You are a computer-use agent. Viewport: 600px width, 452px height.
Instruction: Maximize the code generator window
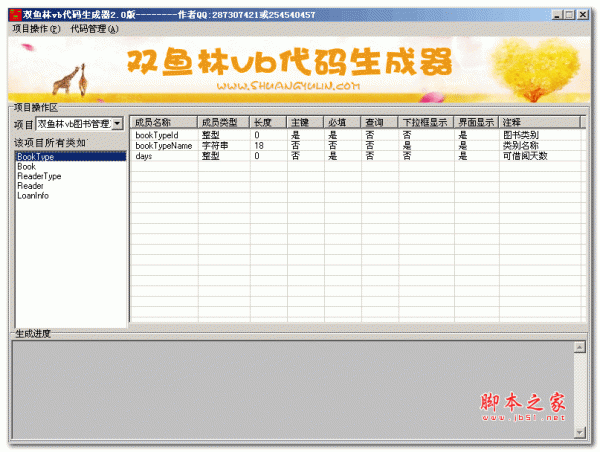(x=569, y=15)
